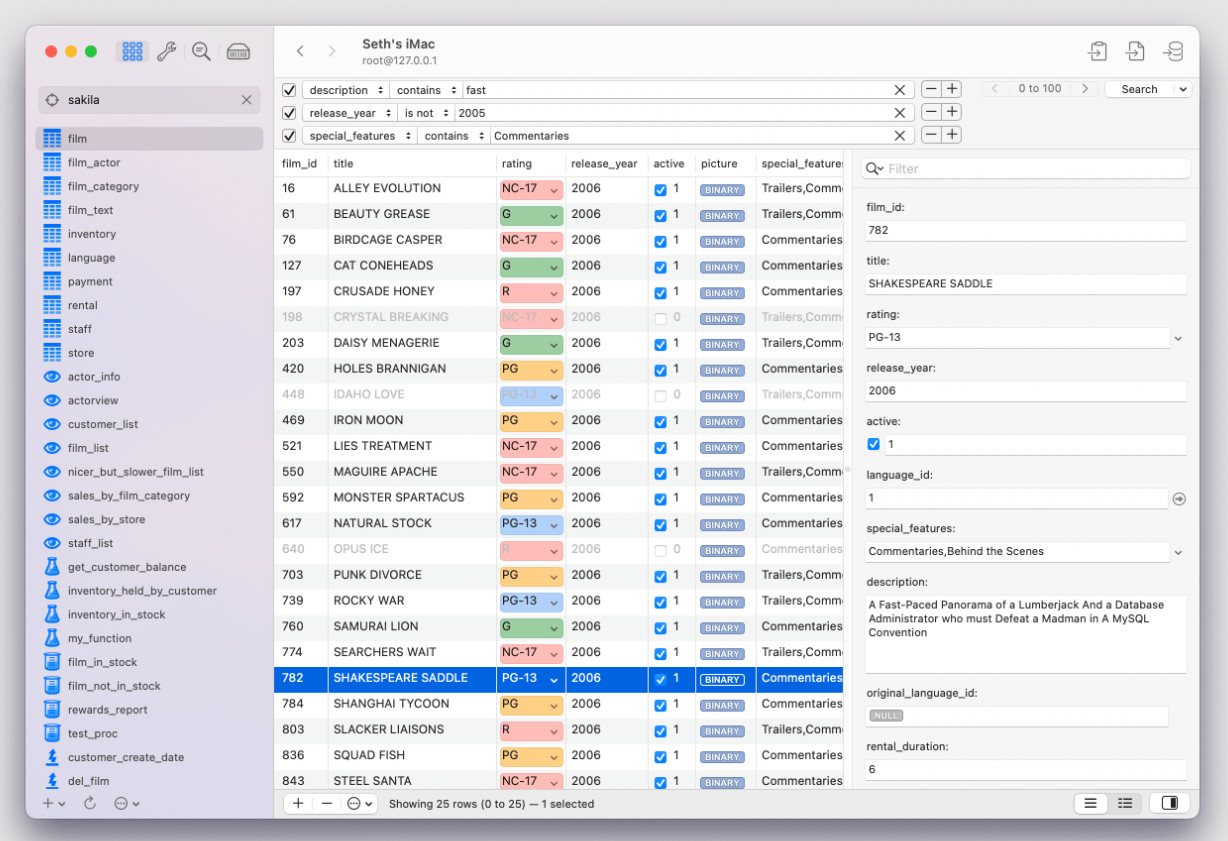Screen dimensions: 1228x841
Task: Go back with the left arrow
Action: coord(300,51)
